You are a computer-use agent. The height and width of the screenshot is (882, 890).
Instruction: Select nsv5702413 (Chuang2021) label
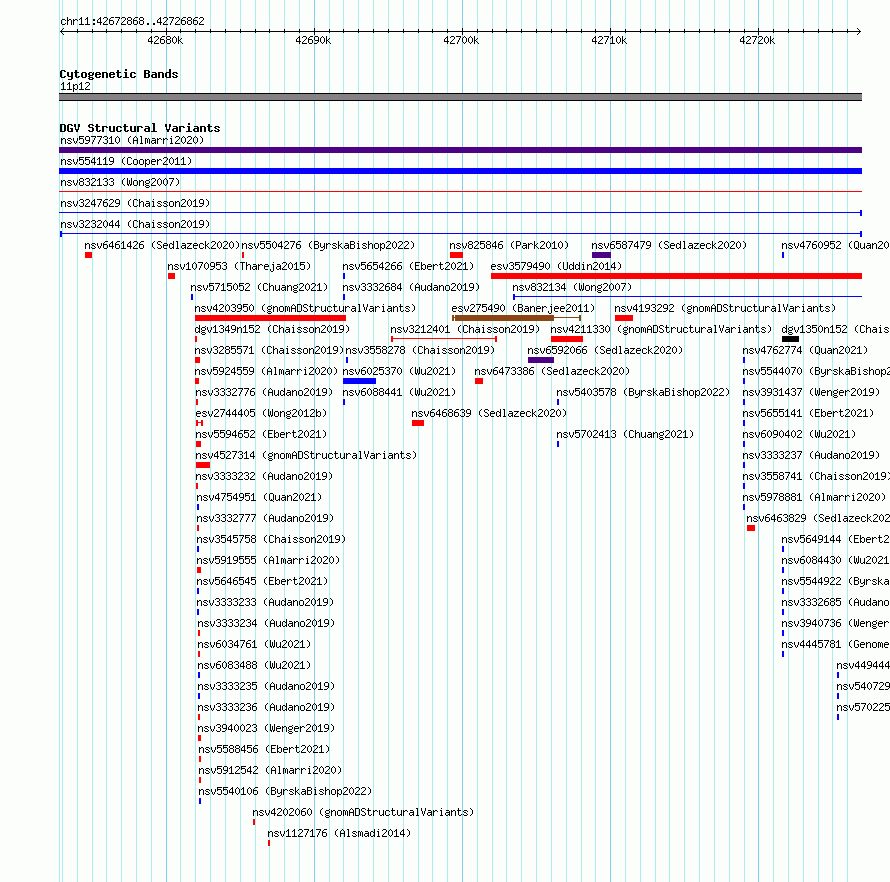625,434
